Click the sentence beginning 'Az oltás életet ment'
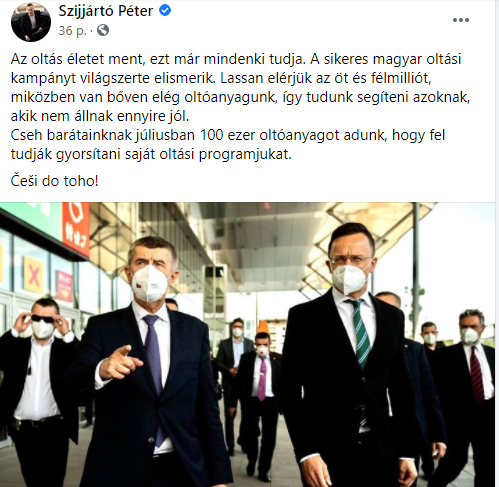Viewport: 499px width, 487px height. 158,59
